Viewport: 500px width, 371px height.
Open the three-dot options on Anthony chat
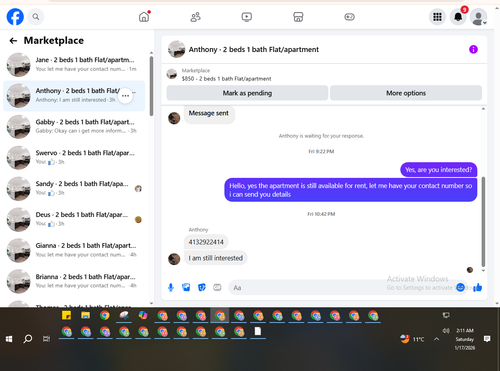pos(125,96)
